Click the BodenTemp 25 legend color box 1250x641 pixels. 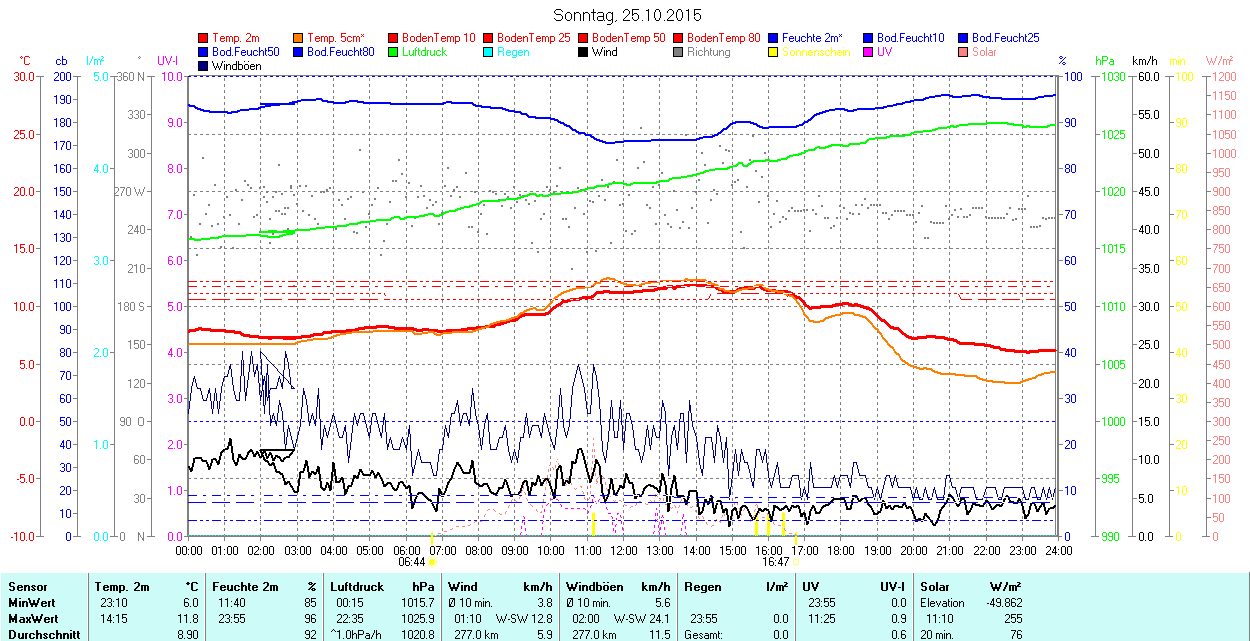488,37
